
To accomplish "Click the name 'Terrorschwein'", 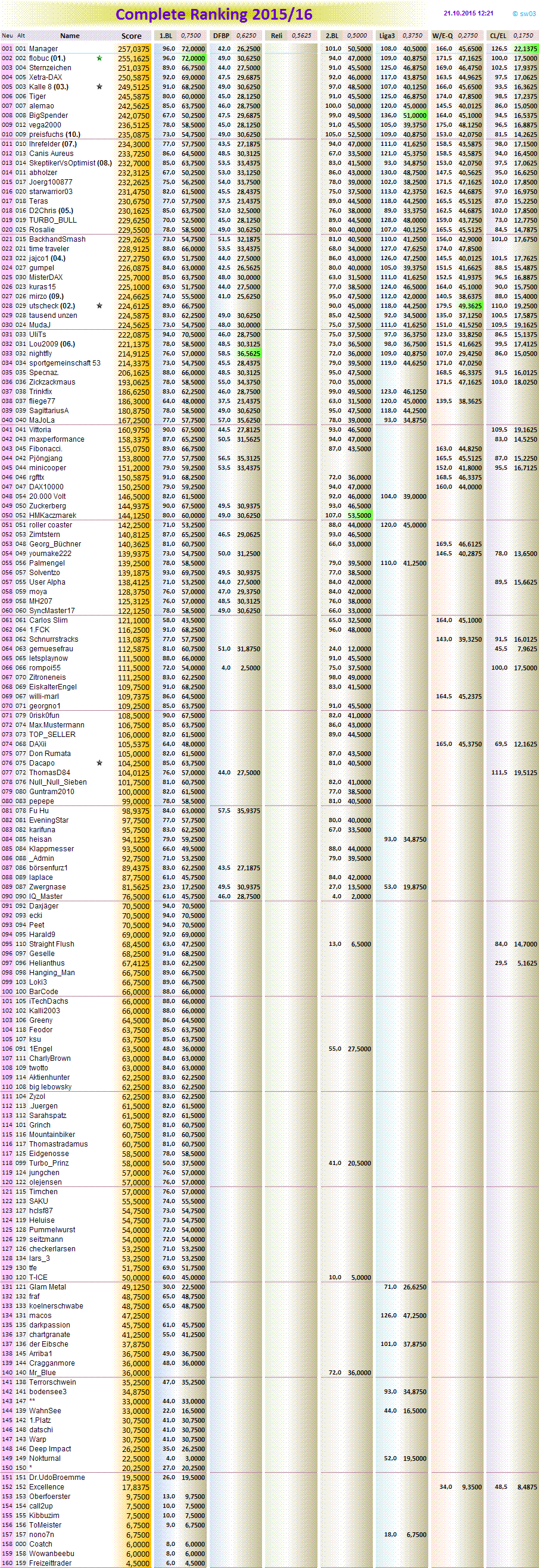I will pos(53,1382).
